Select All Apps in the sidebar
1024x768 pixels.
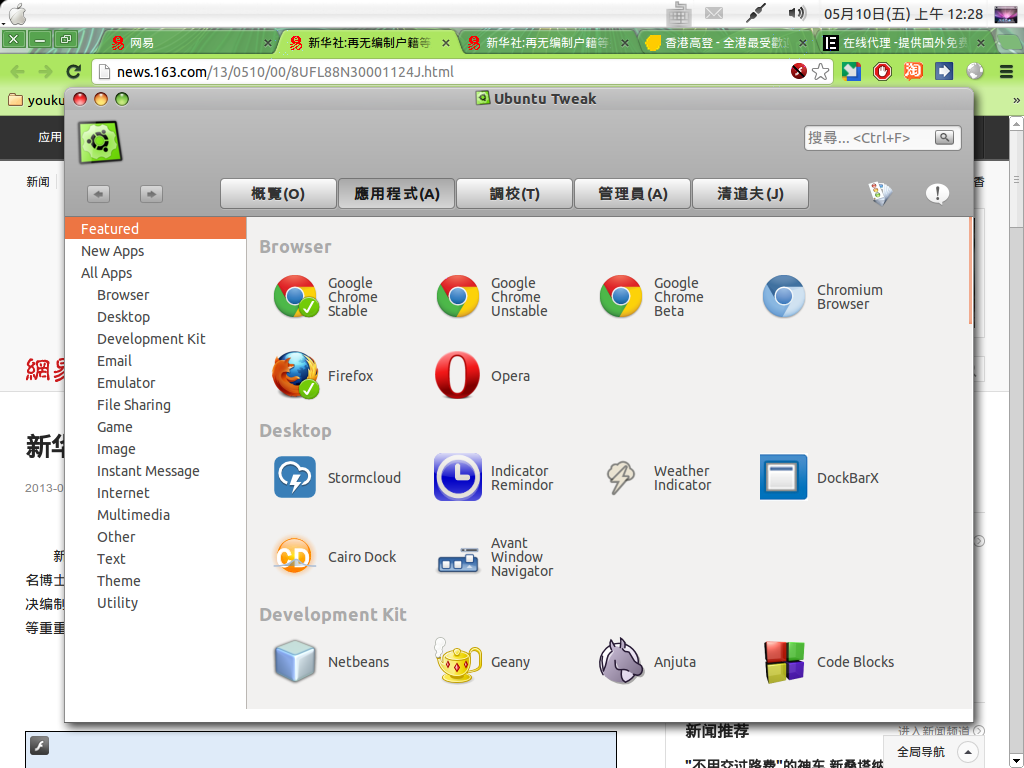click(155, 273)
